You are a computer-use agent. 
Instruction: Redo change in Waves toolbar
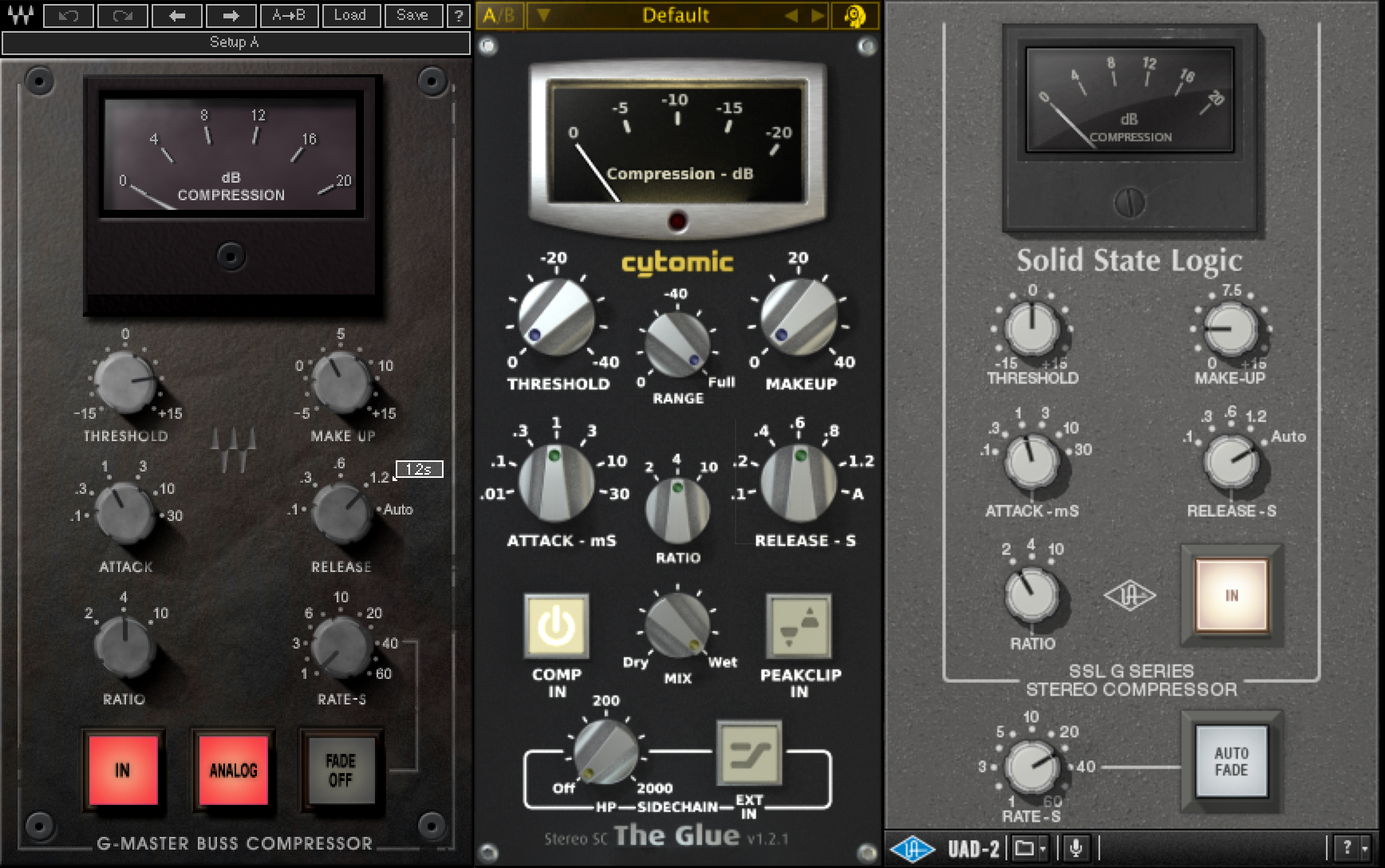[122, 15]
